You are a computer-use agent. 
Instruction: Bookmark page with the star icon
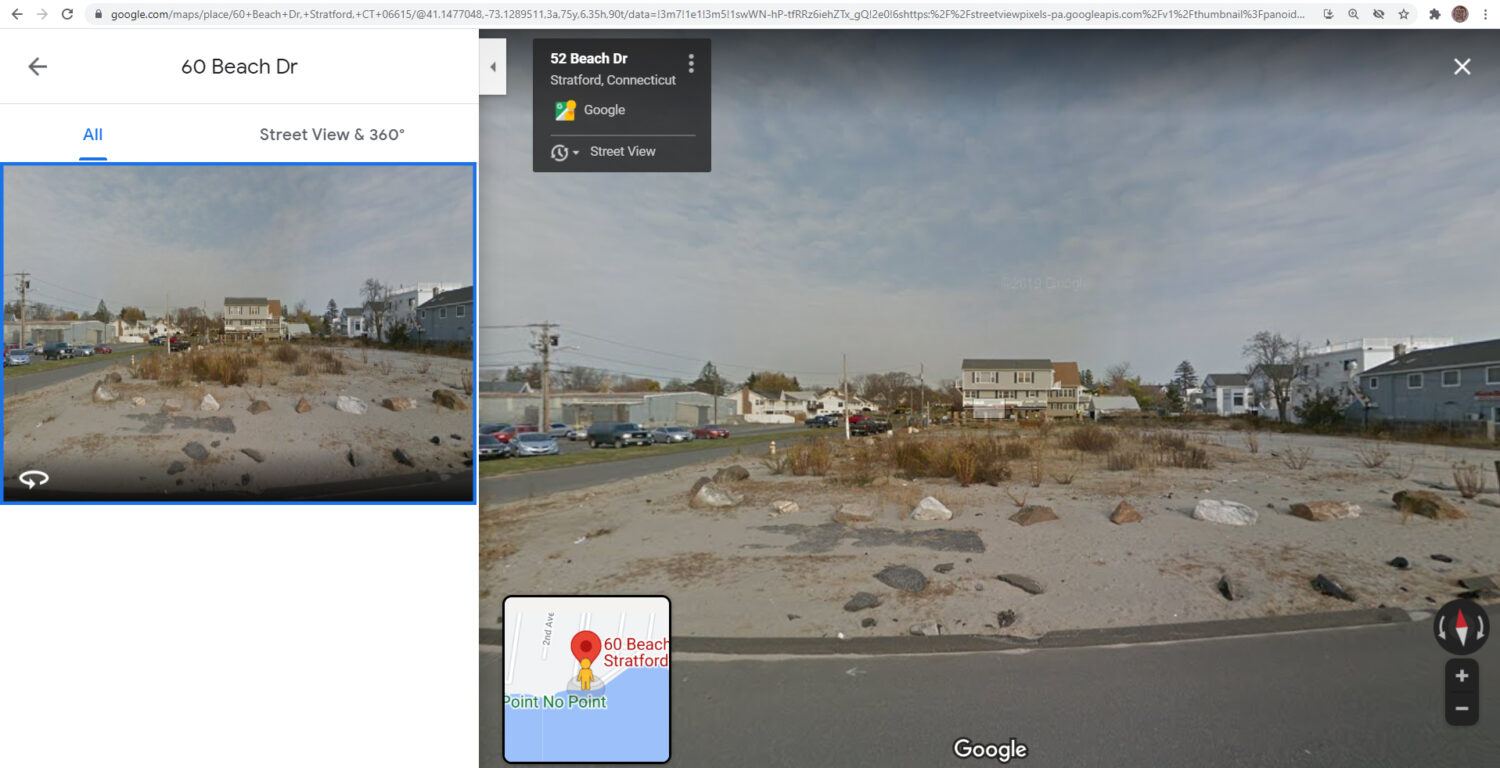(x=1404, y=14)
